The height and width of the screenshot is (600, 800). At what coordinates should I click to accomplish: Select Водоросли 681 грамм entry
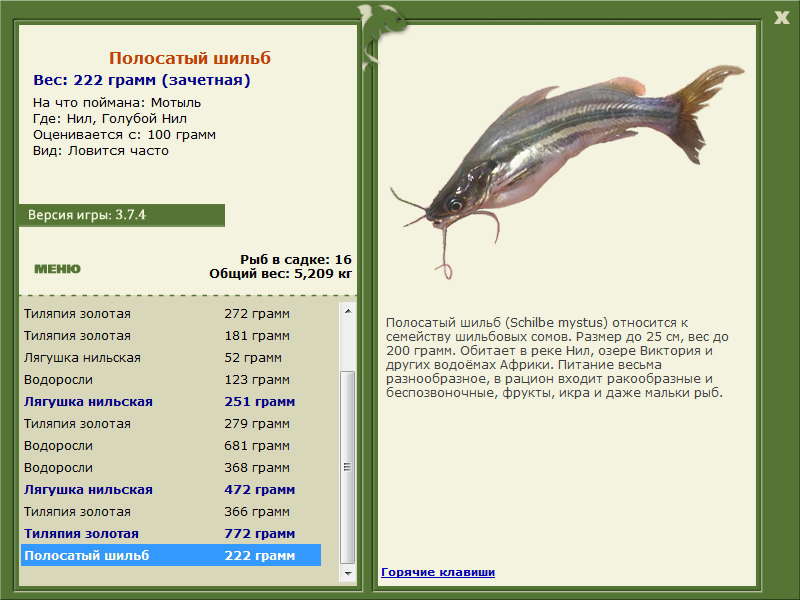pos(170,446)
